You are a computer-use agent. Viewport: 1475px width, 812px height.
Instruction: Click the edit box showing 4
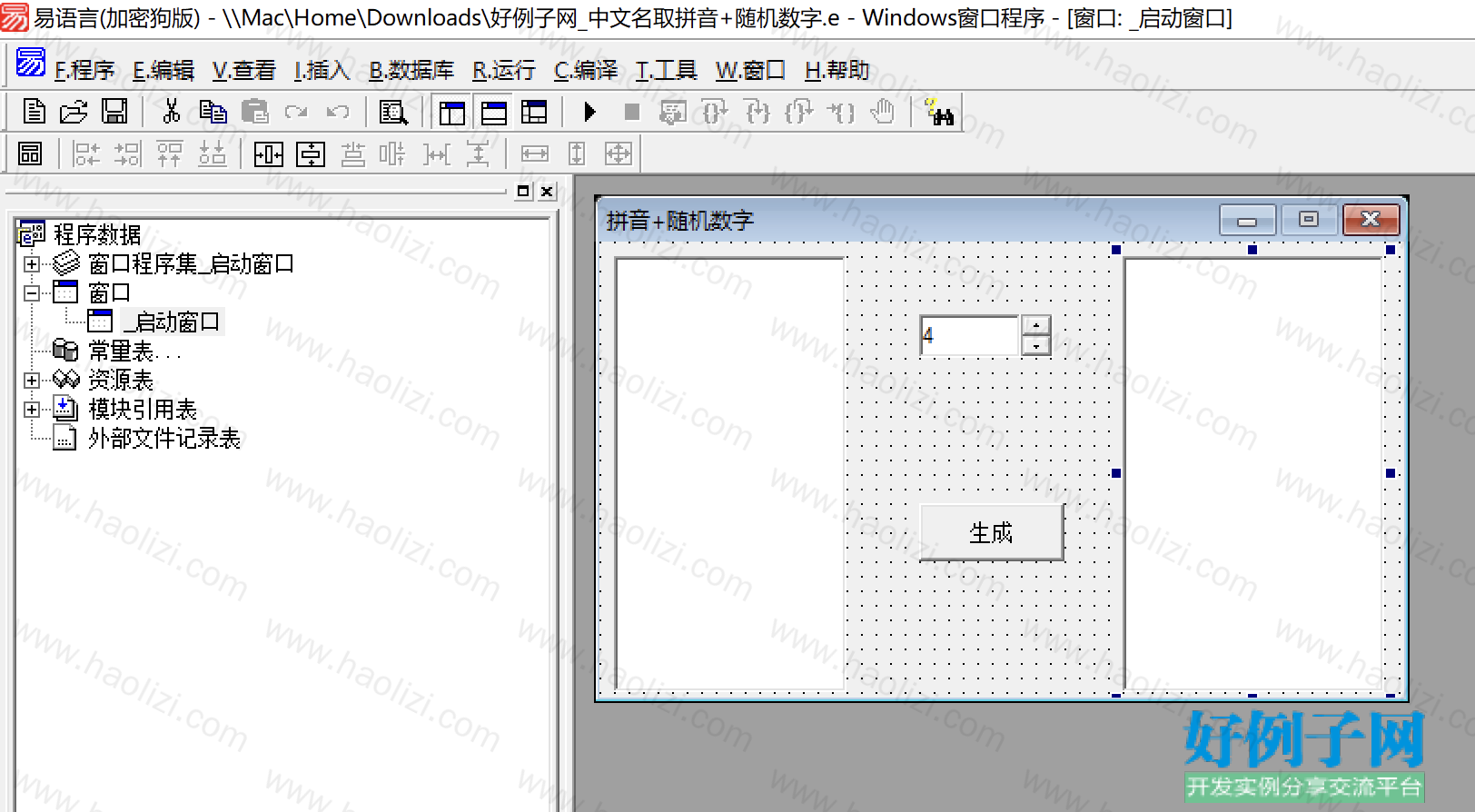click(x=969, y=335)
